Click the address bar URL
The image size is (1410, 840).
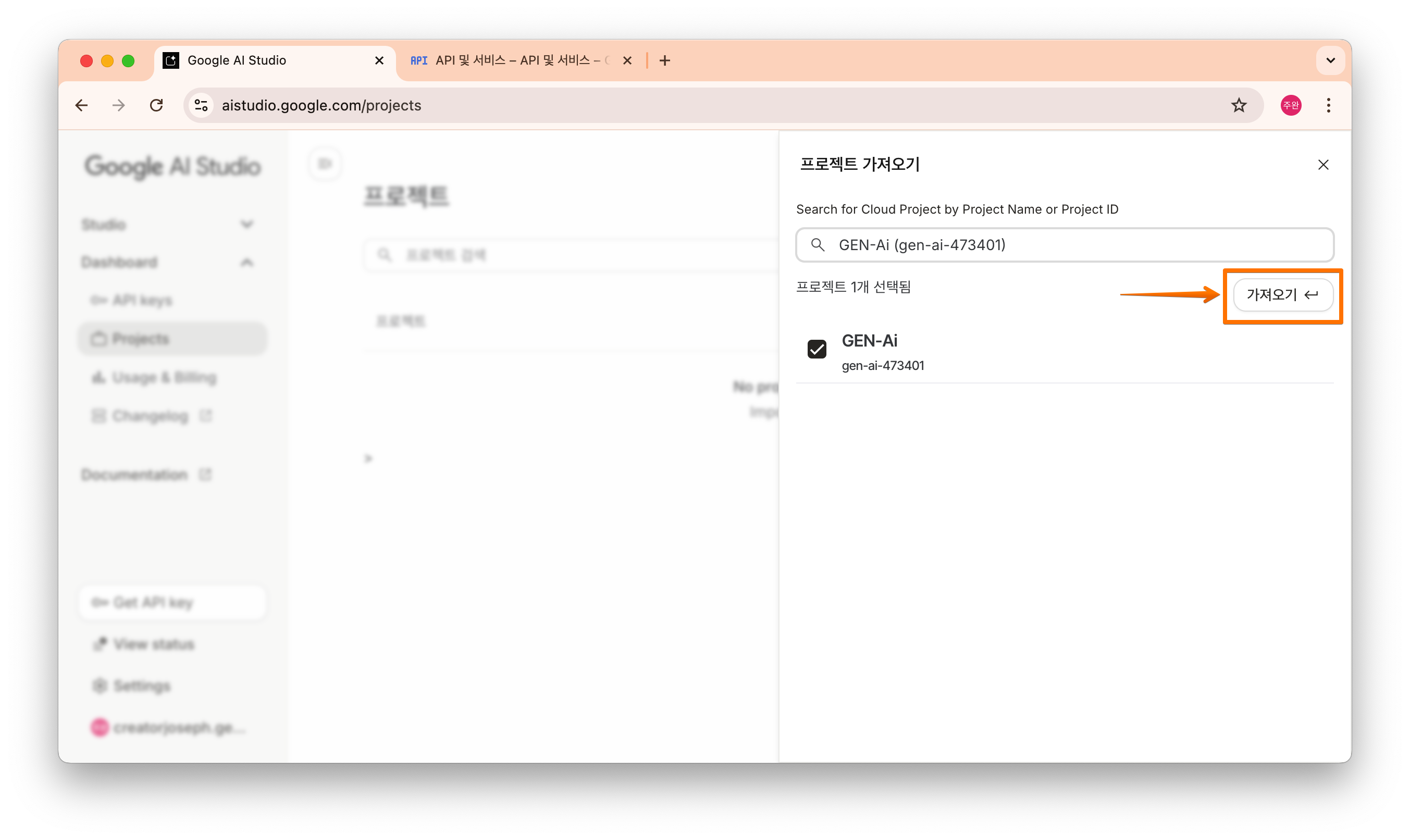tap(321, 105)
